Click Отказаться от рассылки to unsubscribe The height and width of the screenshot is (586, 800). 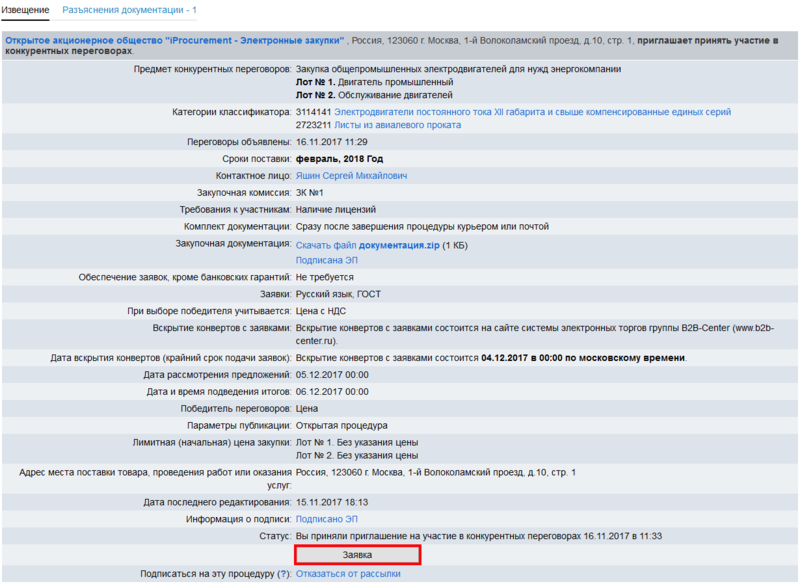[348, 574]
